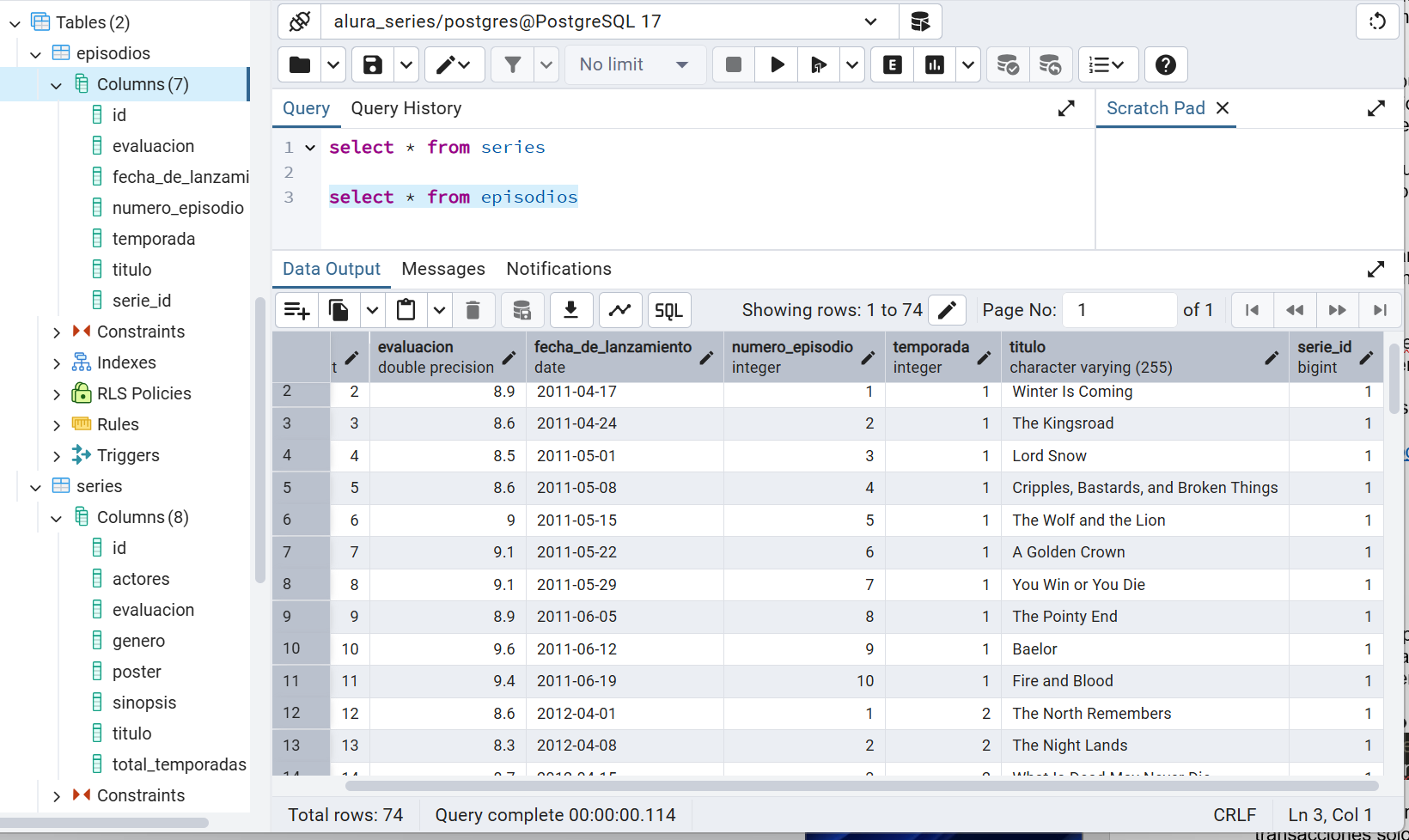Add a new row in results
This screenshot has height=840, width=1409.
(296, 310)
